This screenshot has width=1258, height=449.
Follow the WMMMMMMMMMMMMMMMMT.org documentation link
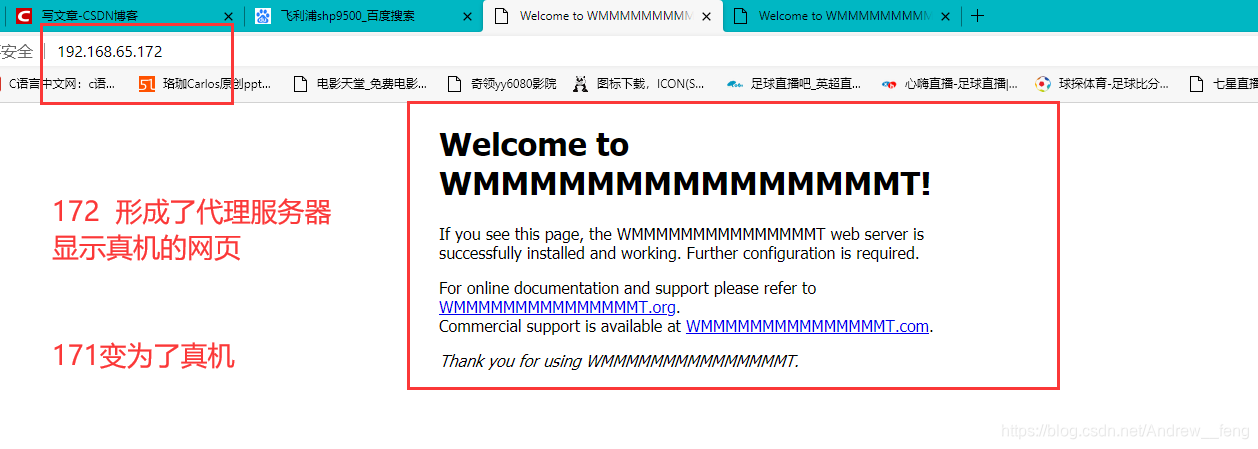click(557, 307)
